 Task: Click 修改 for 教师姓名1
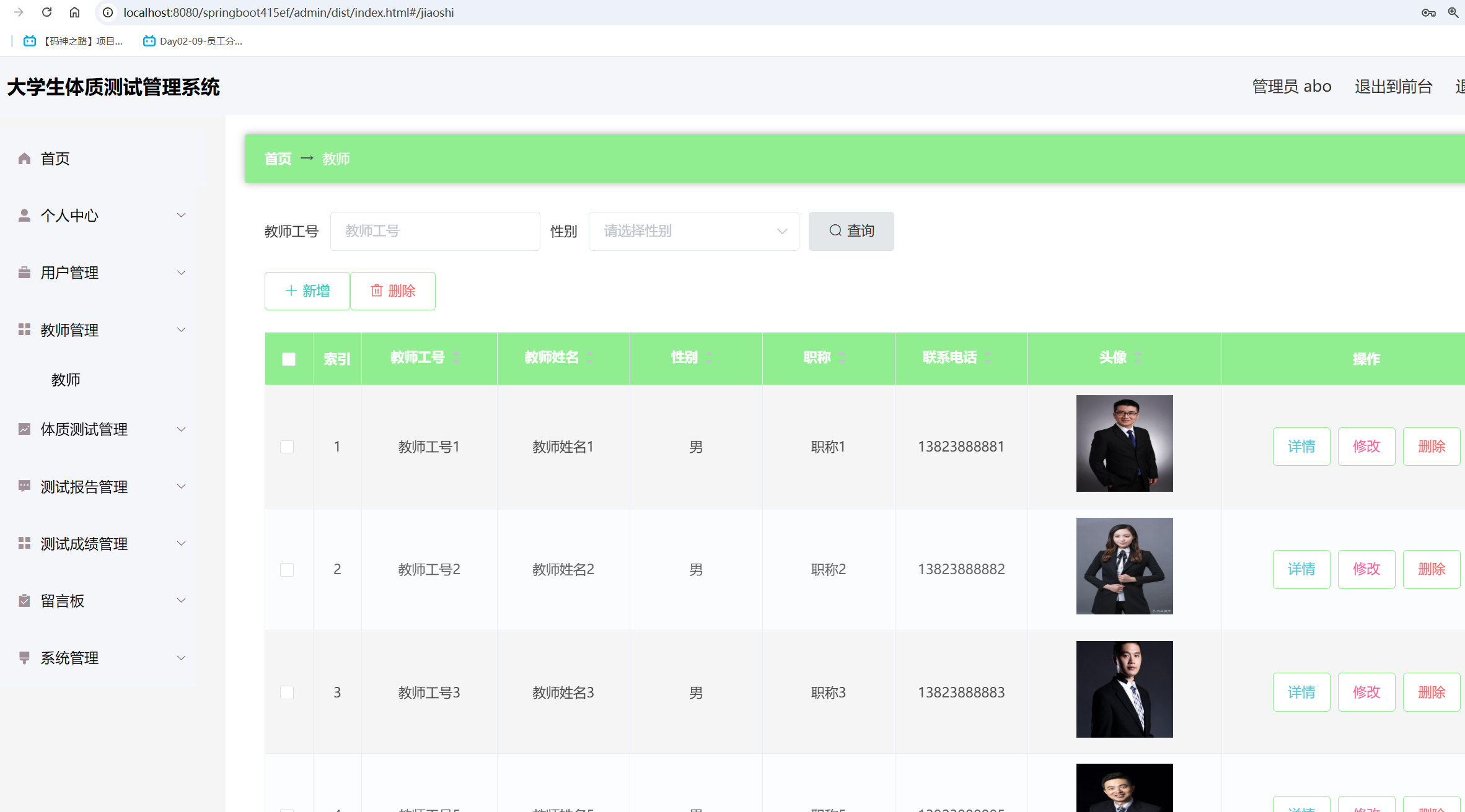pos(1366,446)
